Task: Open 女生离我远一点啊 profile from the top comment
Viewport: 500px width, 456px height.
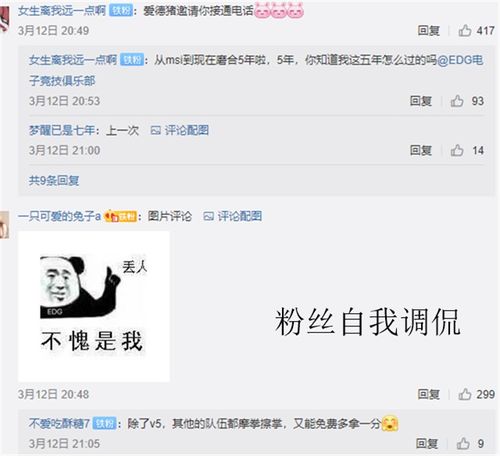Action: pyautogui.click(x=62, y=11)
